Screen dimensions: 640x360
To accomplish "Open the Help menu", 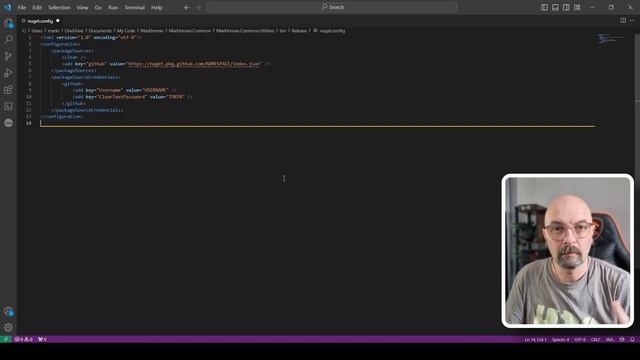I will 157,7.
